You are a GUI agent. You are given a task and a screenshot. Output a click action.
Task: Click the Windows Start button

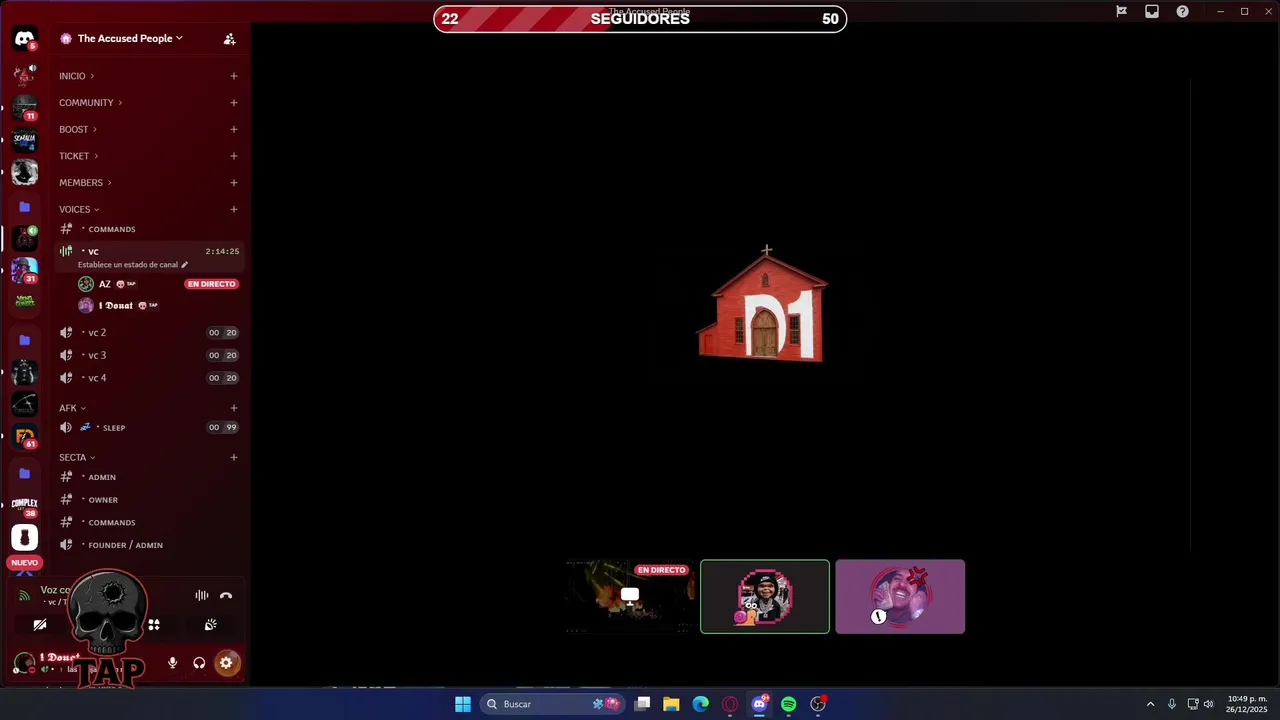coord(463,704)
